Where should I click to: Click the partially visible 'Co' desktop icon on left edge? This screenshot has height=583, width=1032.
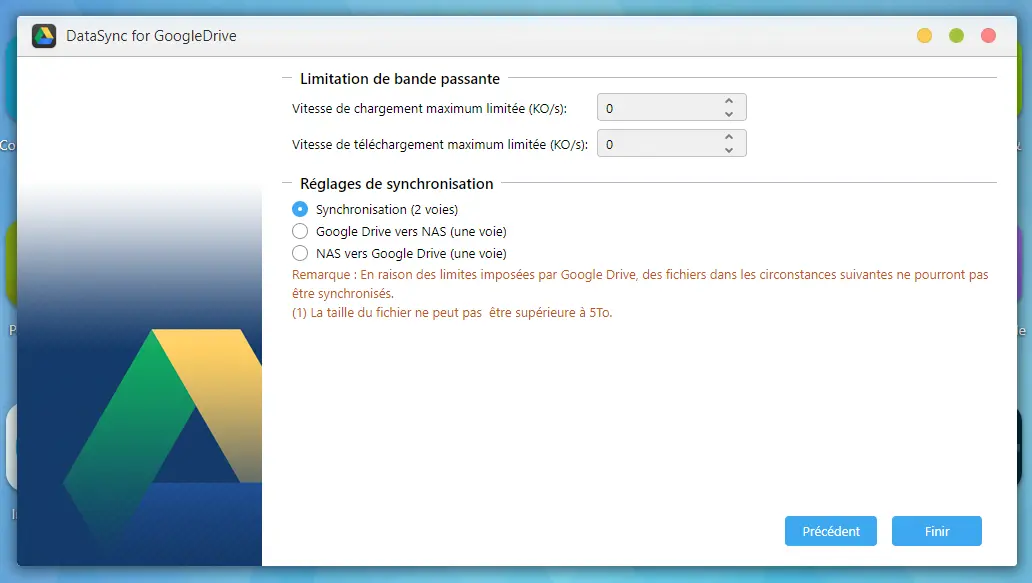coord(8,110)
